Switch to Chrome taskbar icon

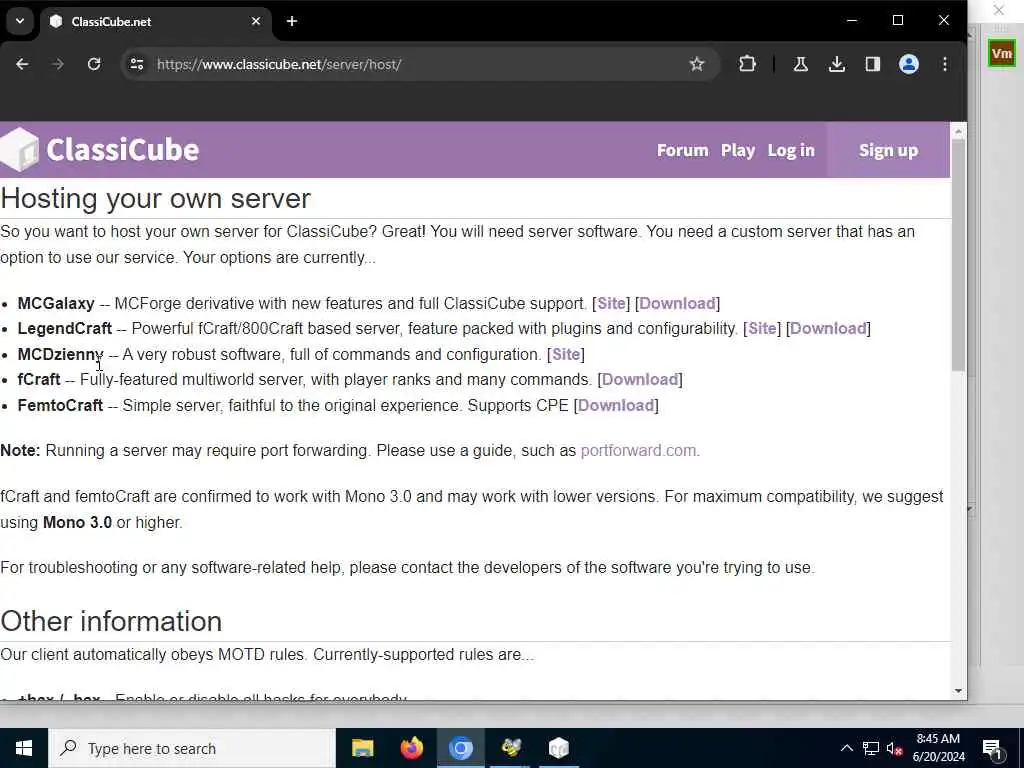point(460,748)
